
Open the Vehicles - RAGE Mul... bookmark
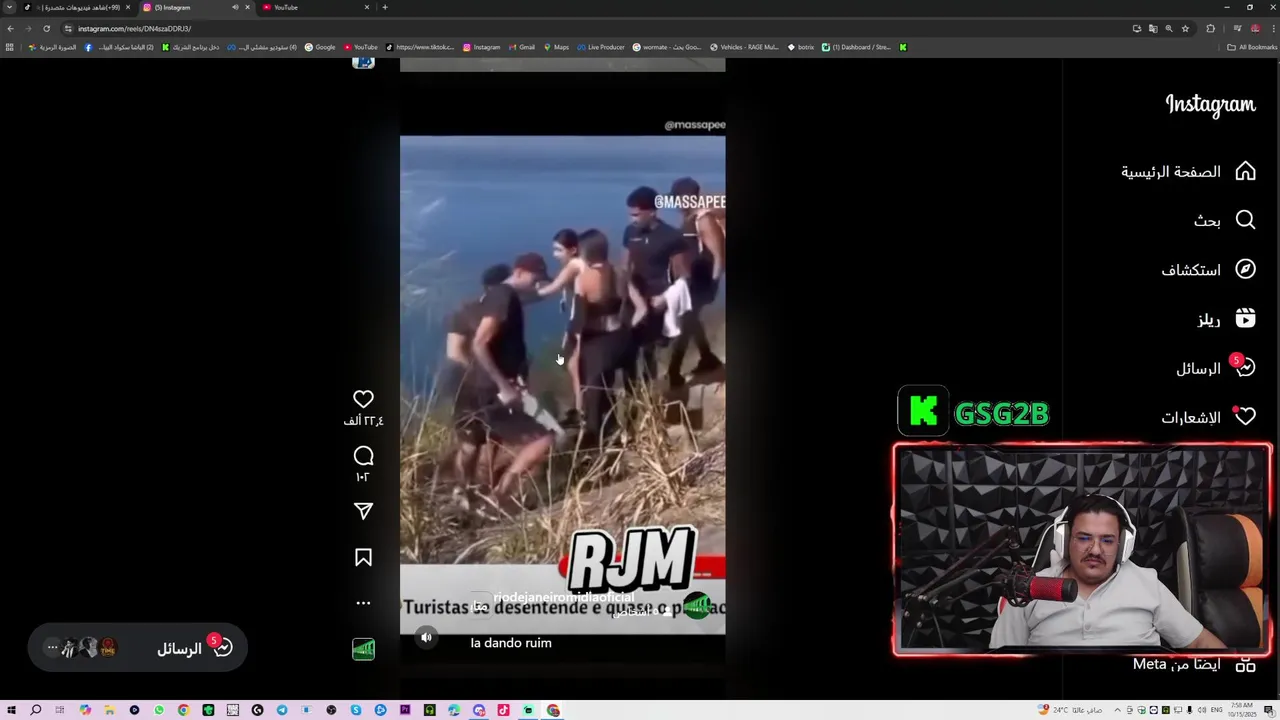[x=744, y=47]
